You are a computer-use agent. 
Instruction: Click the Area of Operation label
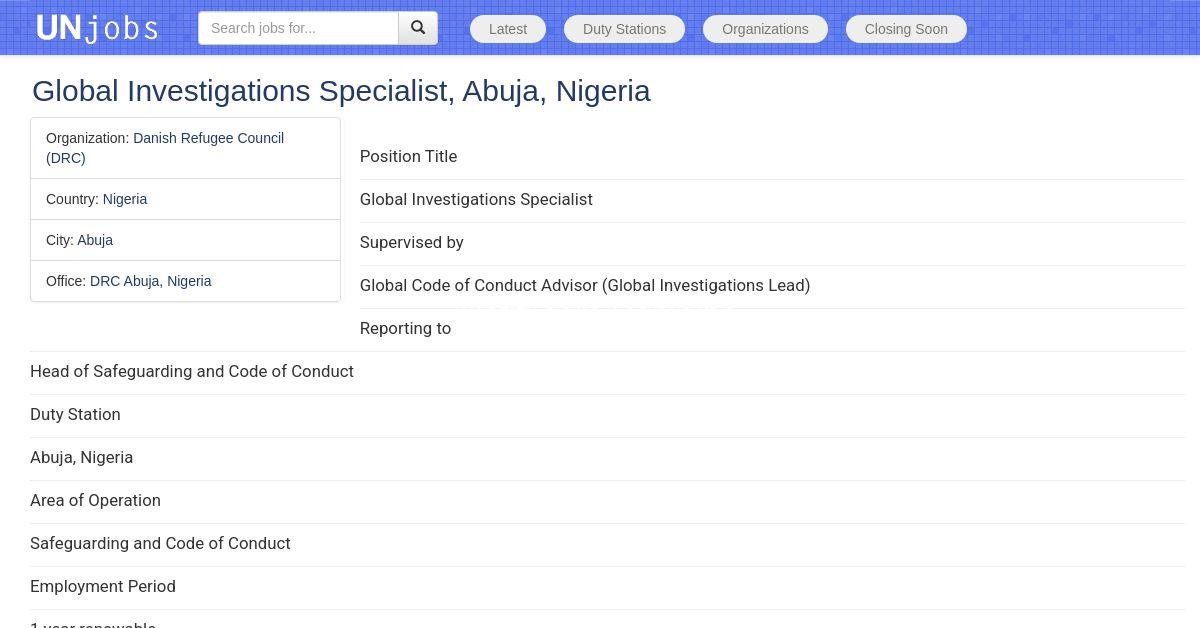coord(95,500)
